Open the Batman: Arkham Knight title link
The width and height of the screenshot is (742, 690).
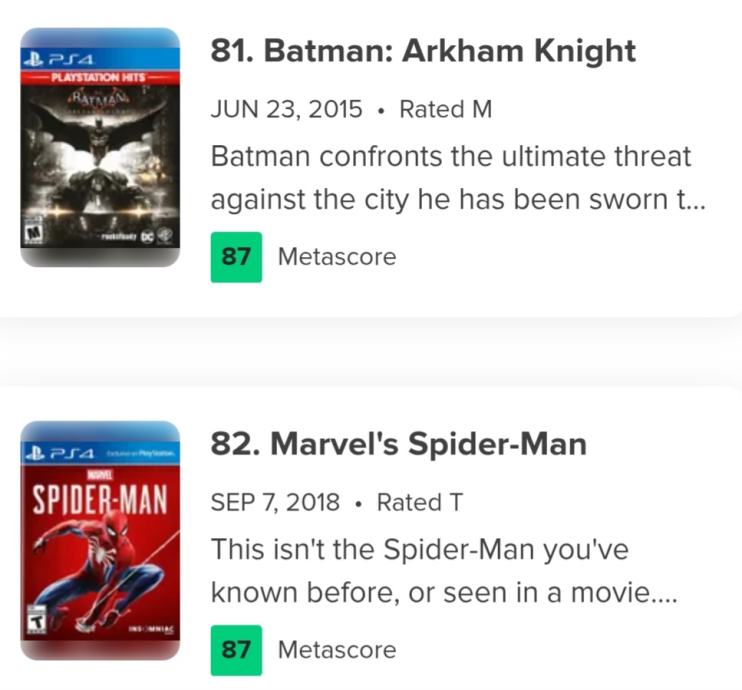423,51
